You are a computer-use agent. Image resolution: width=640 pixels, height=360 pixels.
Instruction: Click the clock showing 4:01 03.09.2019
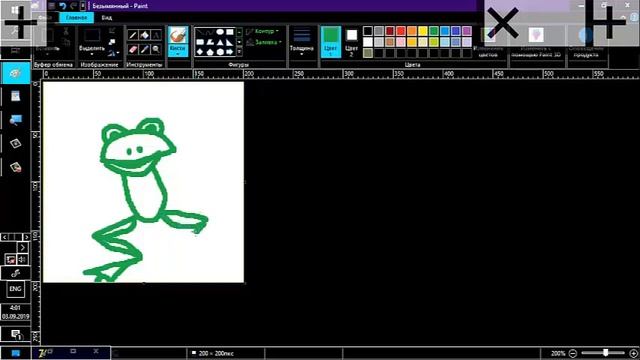pos(15,312)
